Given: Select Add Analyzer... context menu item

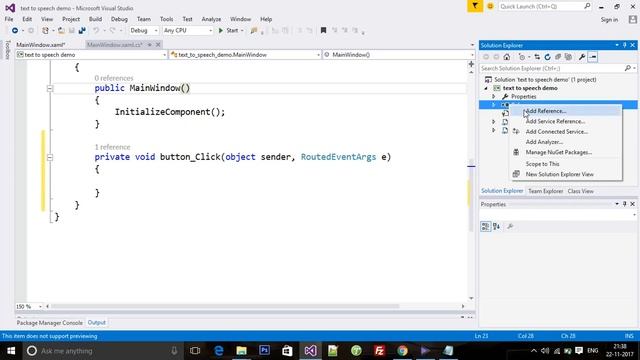Looking at the screenshot, I should coord(566,142).
